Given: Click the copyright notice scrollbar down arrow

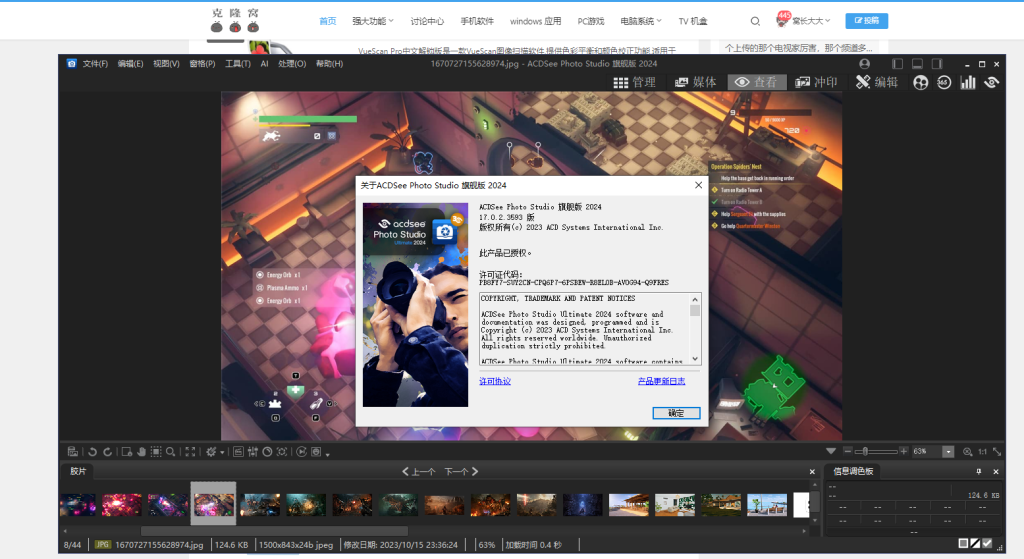Looking at the screenshot, I should point(696,359).
